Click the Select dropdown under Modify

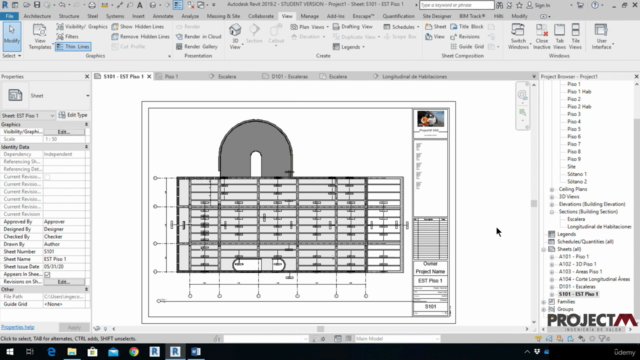tap(11, 56)
